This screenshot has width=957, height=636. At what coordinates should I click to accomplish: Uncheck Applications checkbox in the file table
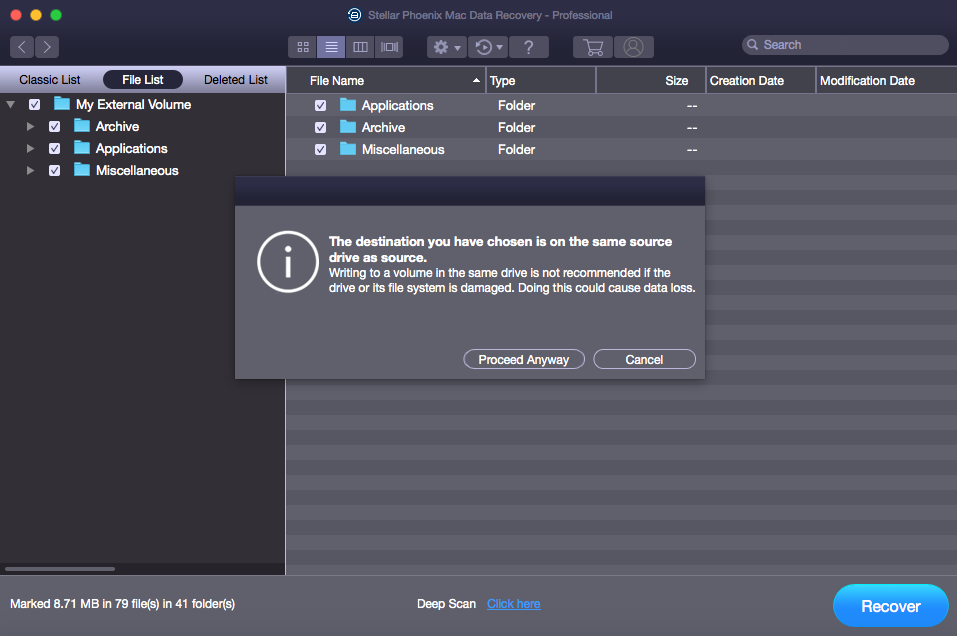pyautogui.click(x=320, y=106)
